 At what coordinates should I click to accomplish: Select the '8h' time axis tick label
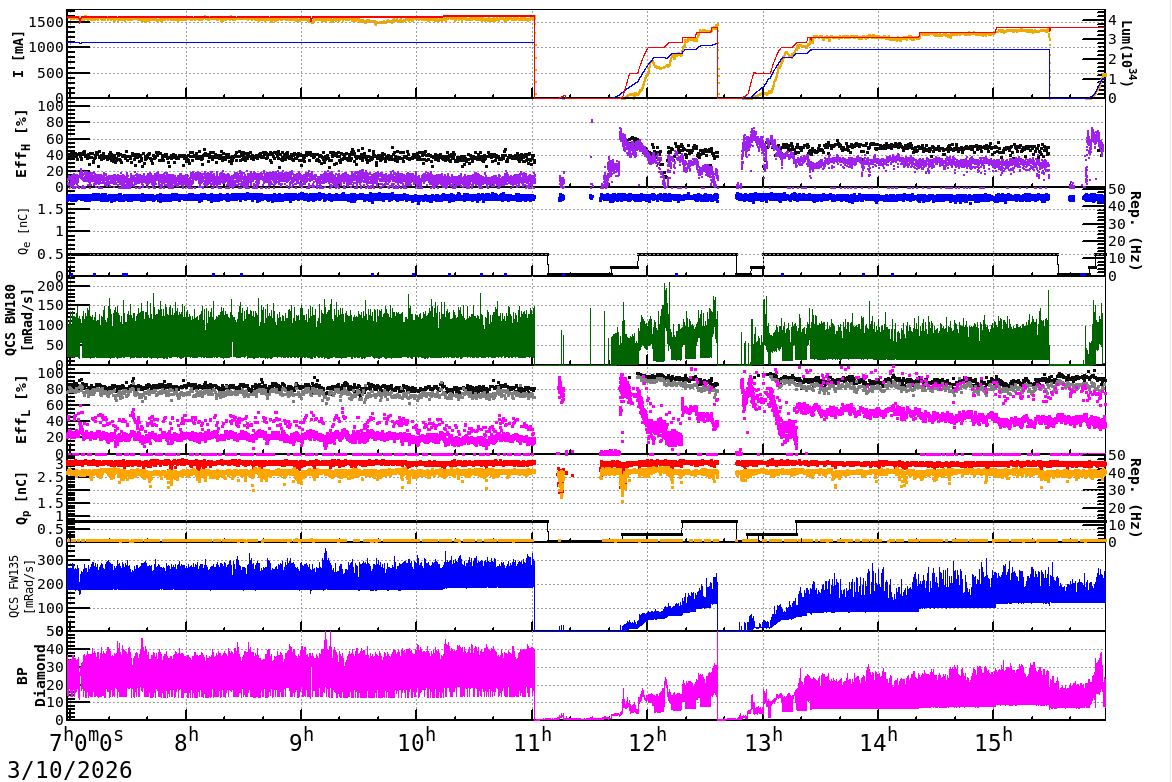pos(186,741)
